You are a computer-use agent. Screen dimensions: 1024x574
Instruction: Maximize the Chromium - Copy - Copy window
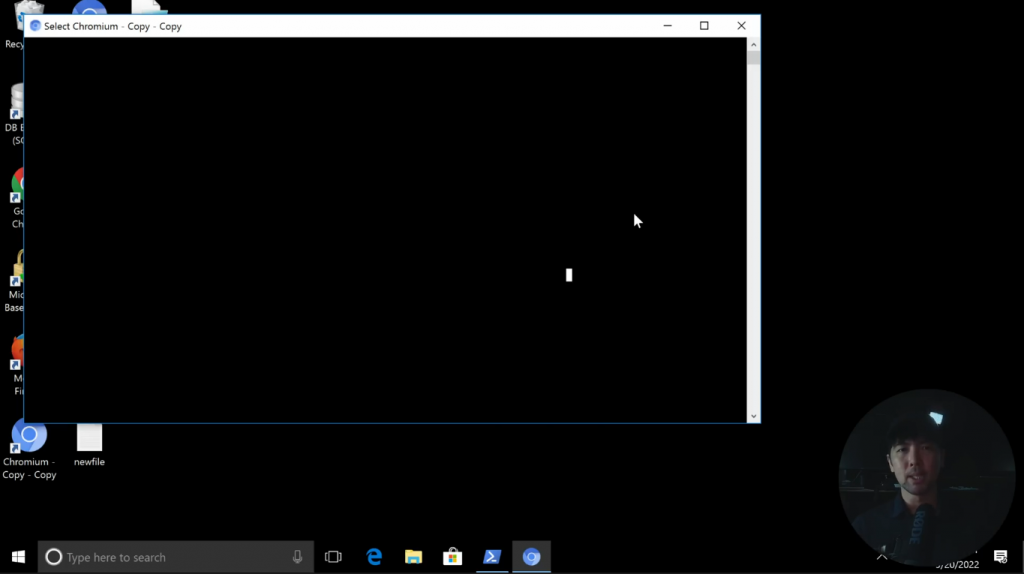point(704,26)
